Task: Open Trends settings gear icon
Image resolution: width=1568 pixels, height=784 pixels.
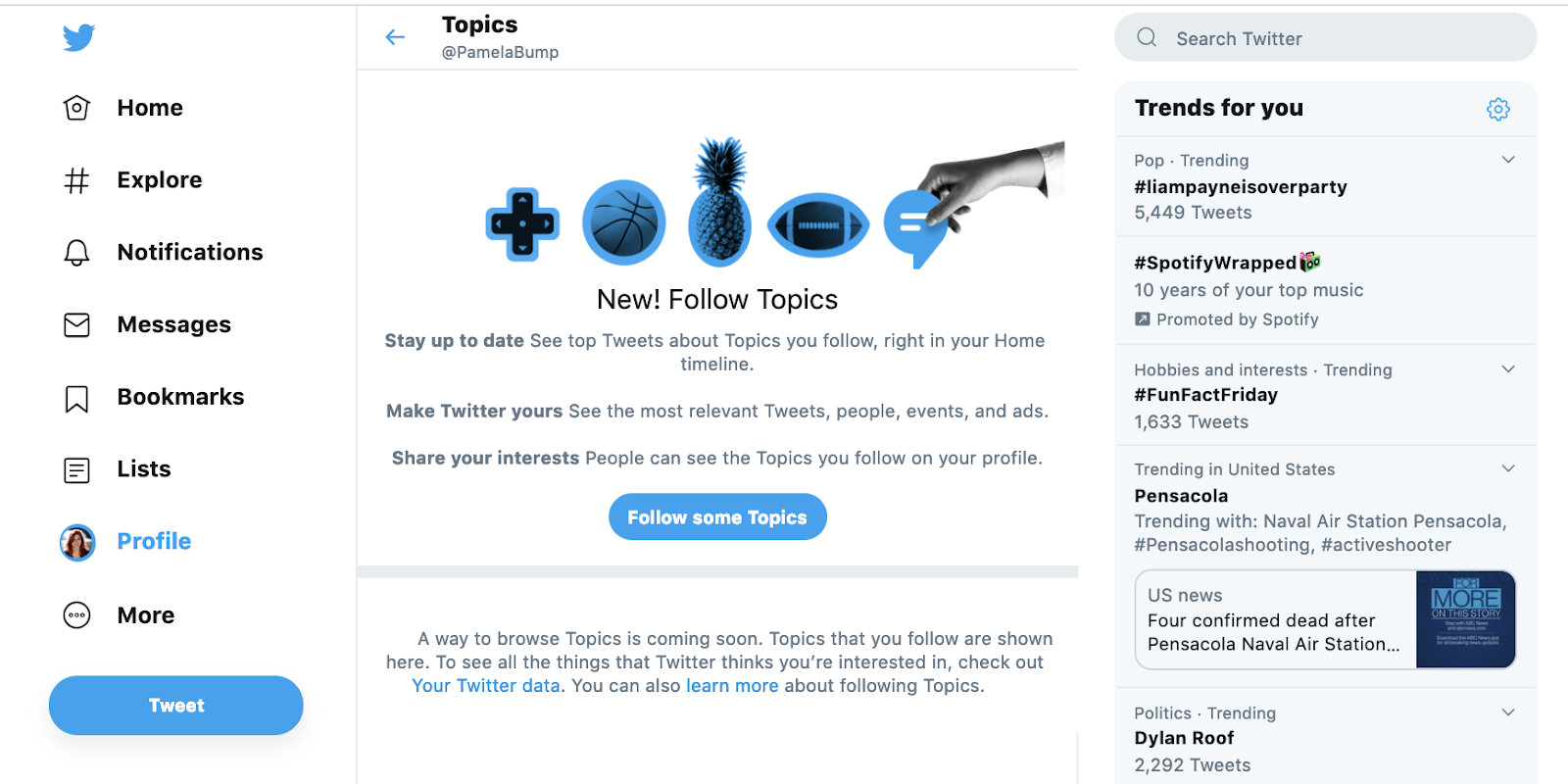Action: [x=1497, y=109]
